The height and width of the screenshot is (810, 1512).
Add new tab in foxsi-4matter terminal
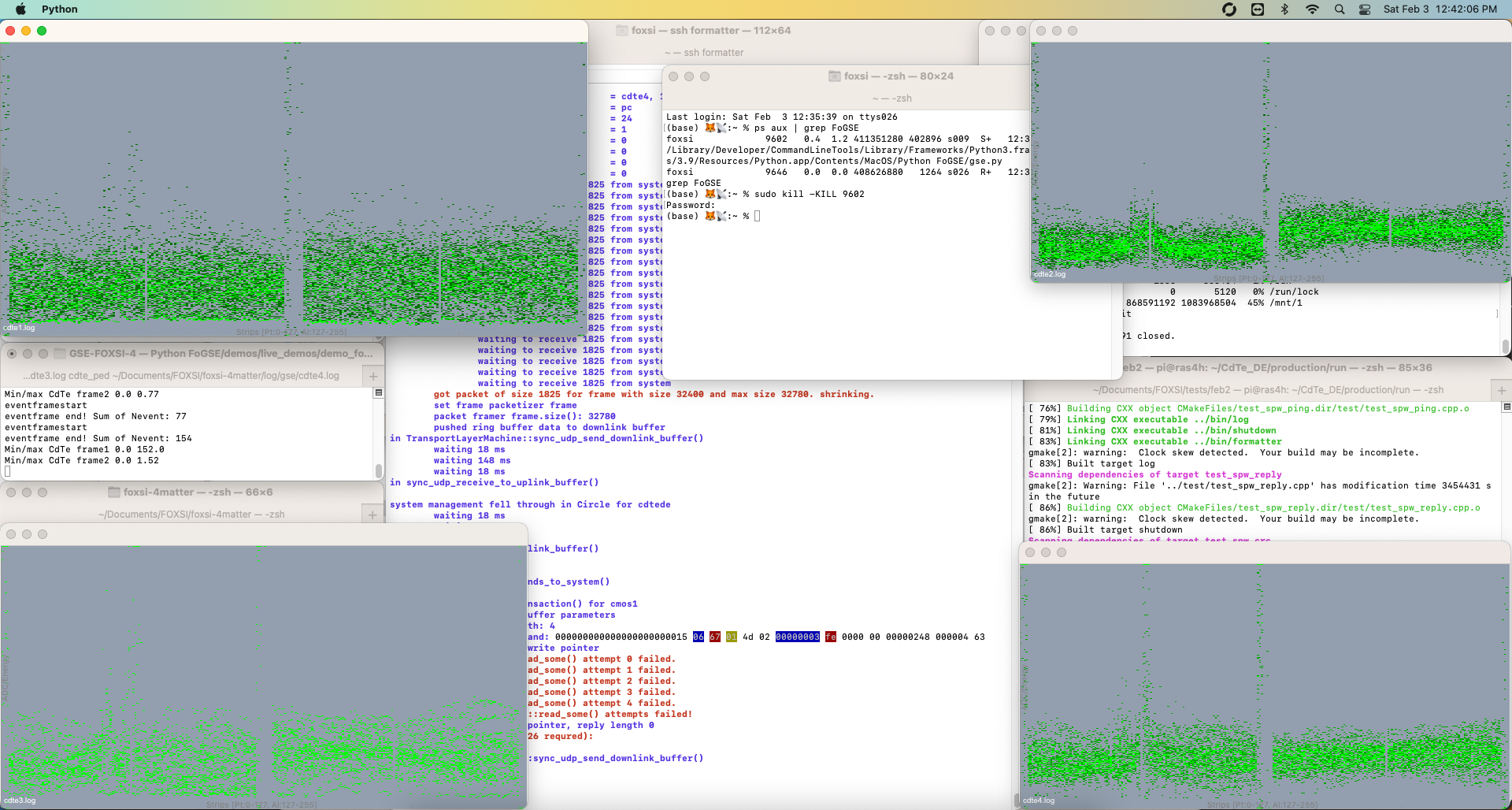(373, 515)
